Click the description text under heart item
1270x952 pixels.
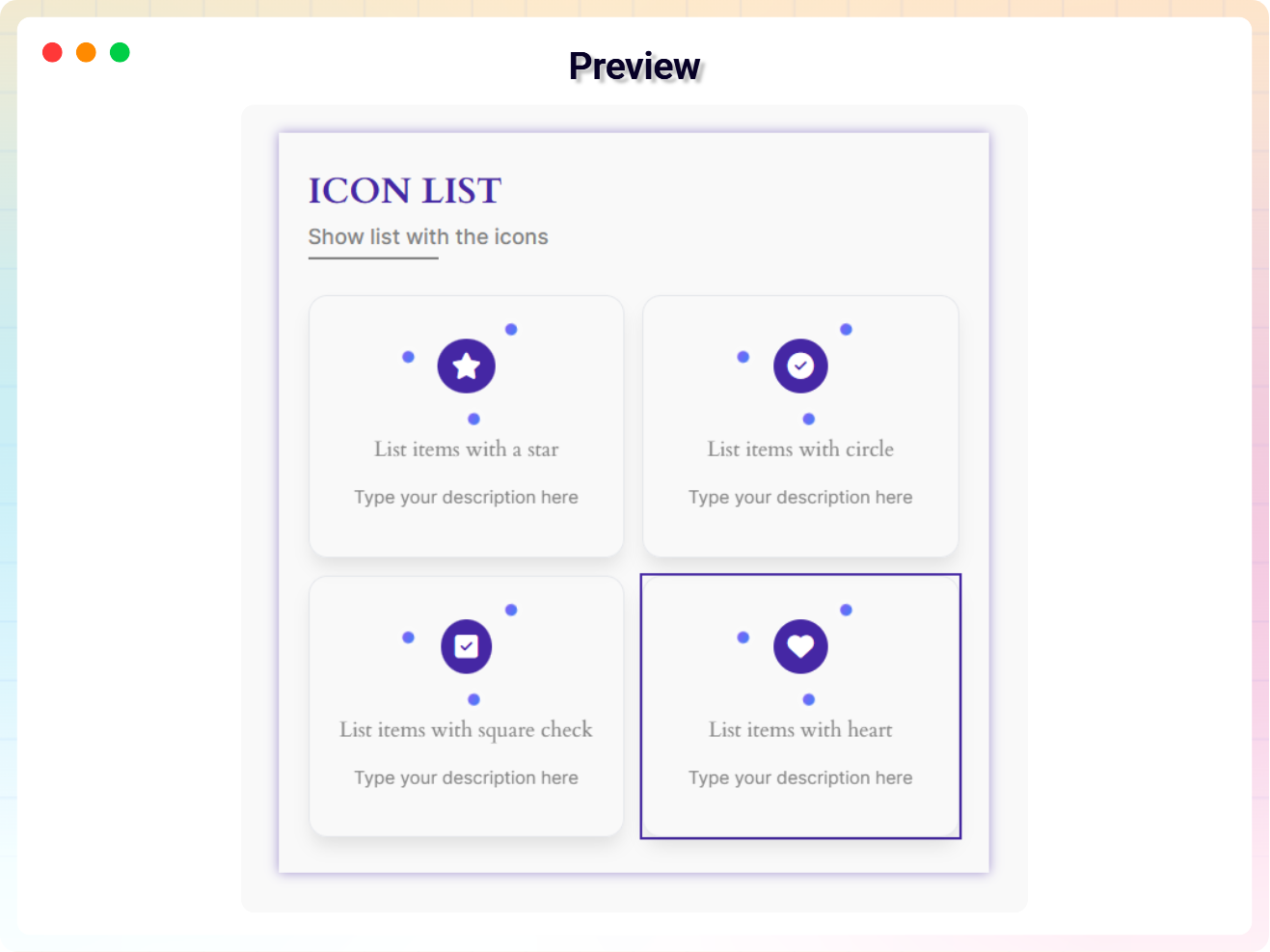[x=800, y=778]
